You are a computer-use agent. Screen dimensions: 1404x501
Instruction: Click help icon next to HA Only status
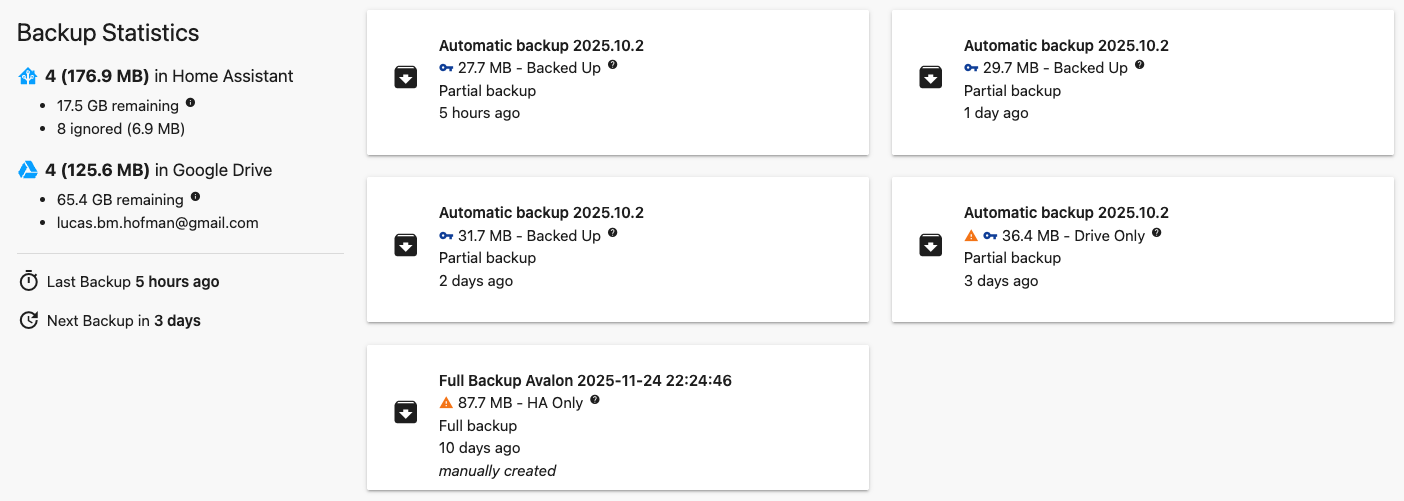pos(595,400)
